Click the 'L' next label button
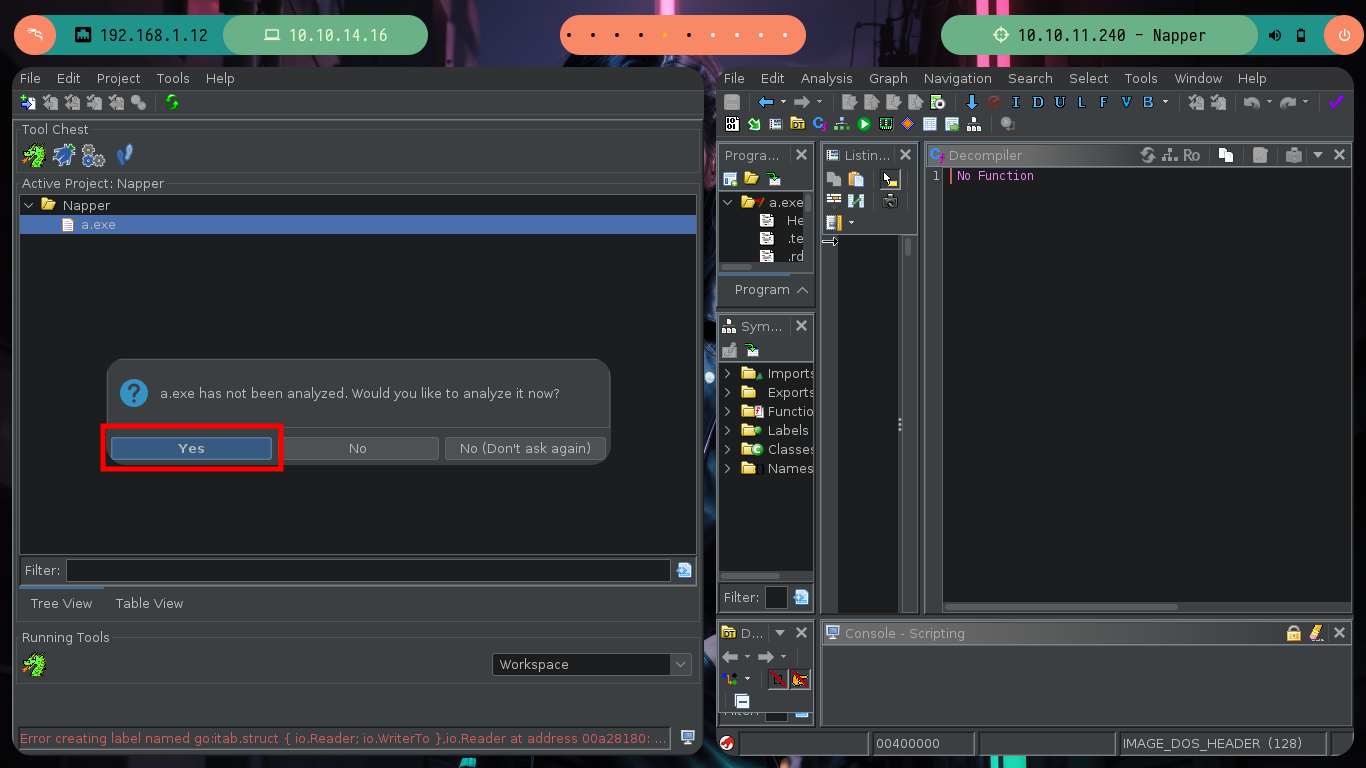1366x768 pixels. [x=1081, y=102]
